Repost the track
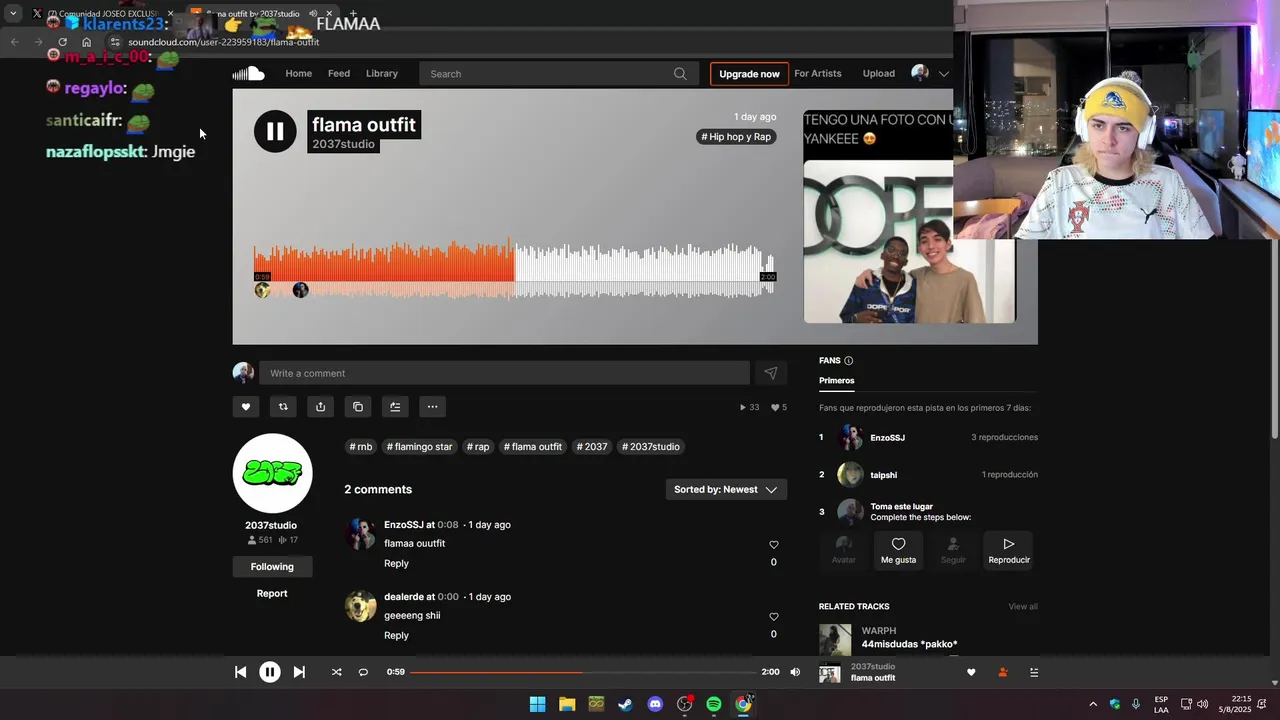Image resolution: width=1280 pixels, height=720 pixels. 283,407
